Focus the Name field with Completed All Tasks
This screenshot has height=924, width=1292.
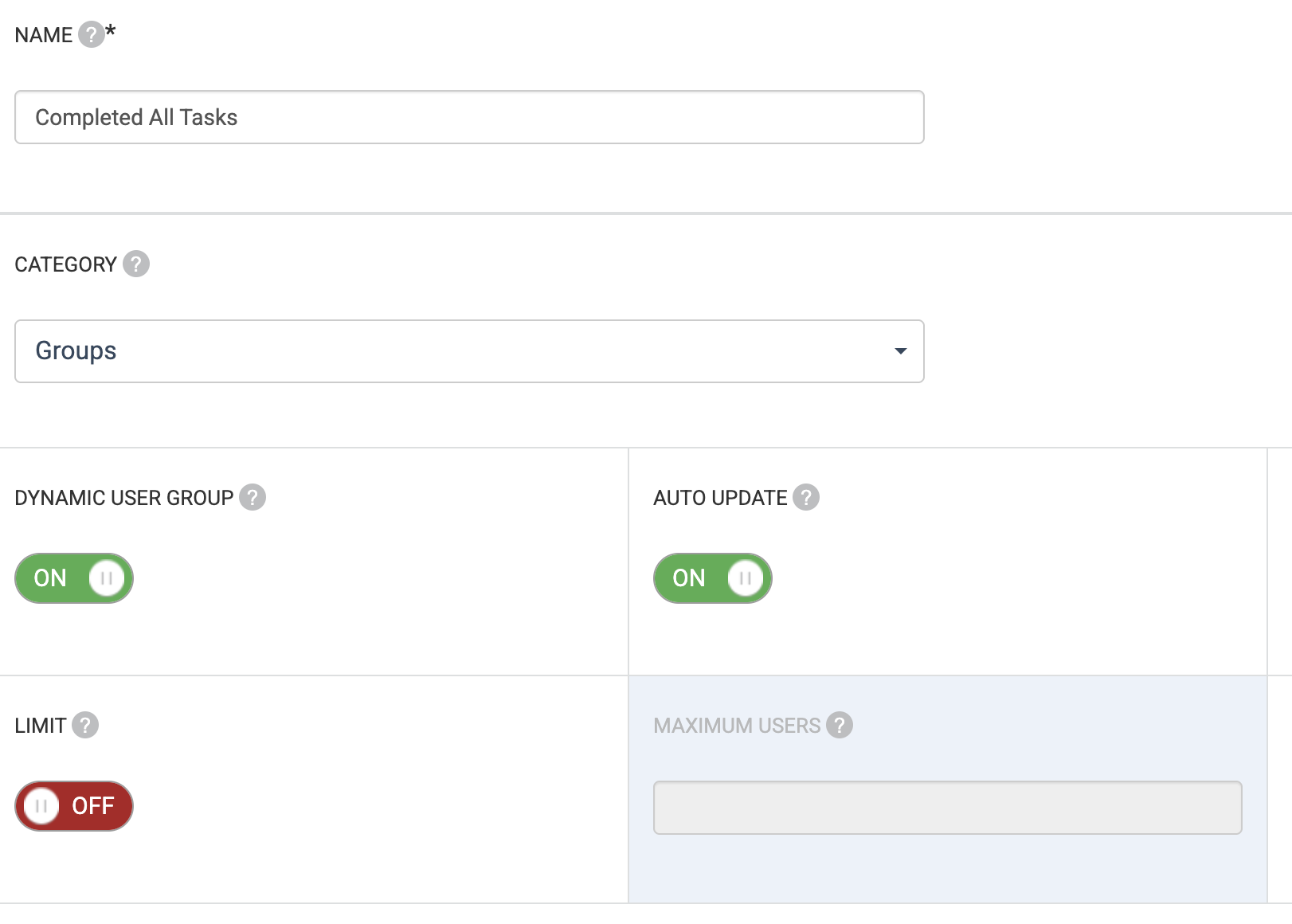(x=469, y=117)
